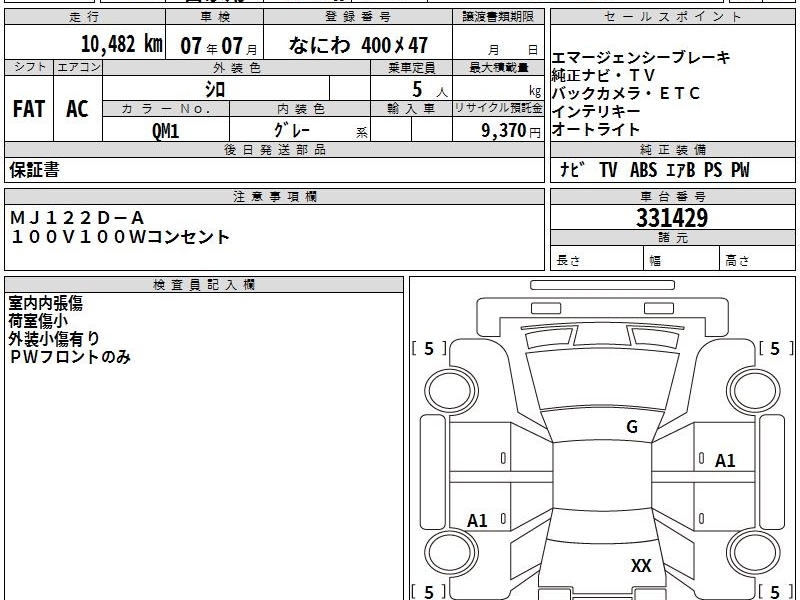Select the 保証書 entry
The height and width of the screenshot is (600, 800).
[x=34, y=170]
